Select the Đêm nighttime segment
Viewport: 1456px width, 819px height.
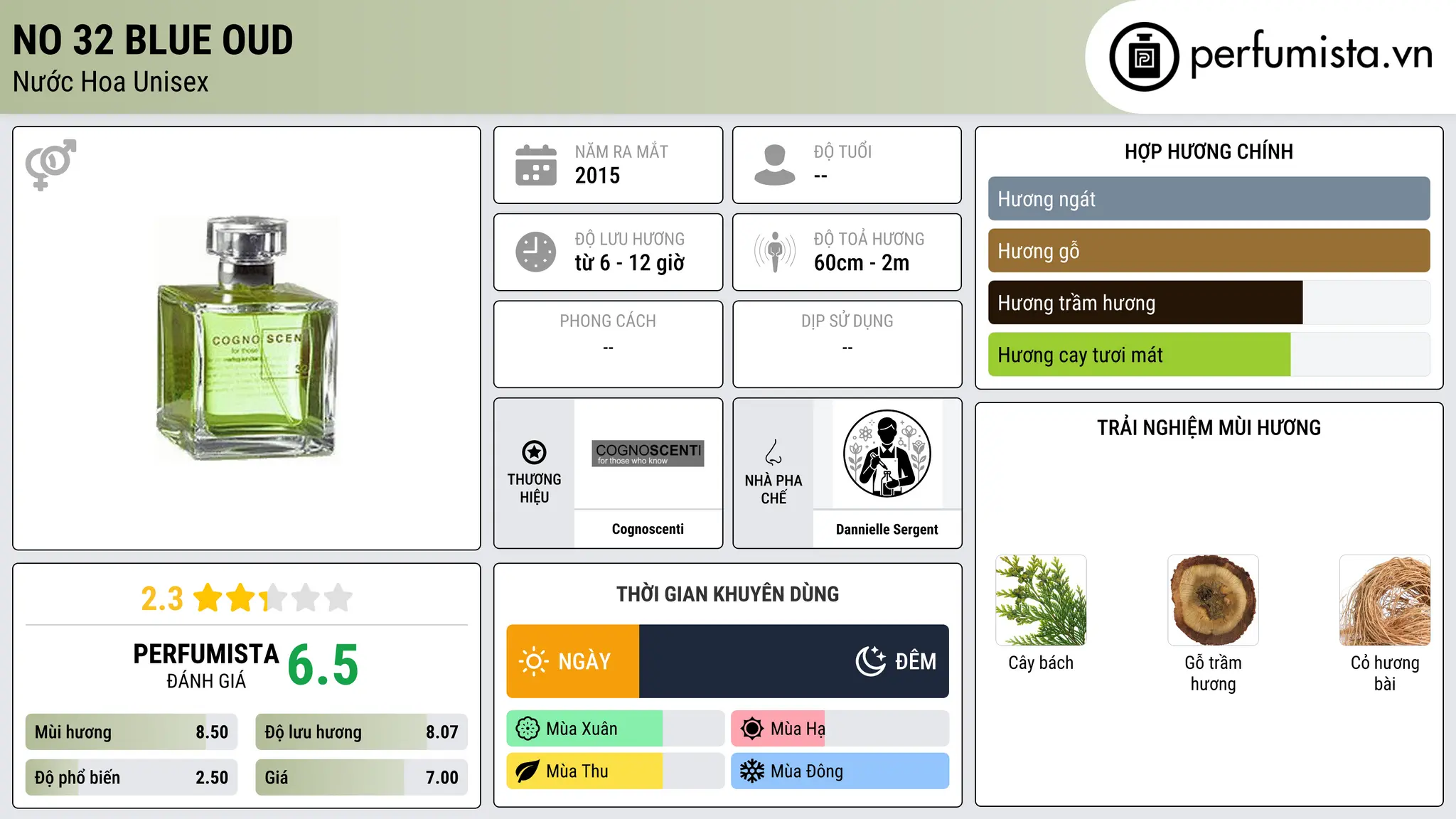click(x=794, y=661)
